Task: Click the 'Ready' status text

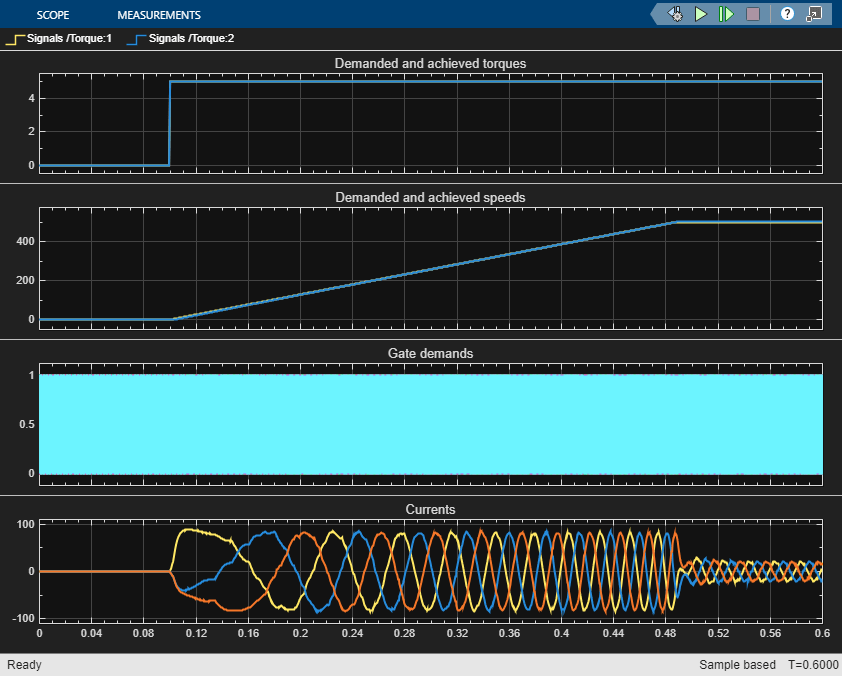Action: [x=24, y=665]
